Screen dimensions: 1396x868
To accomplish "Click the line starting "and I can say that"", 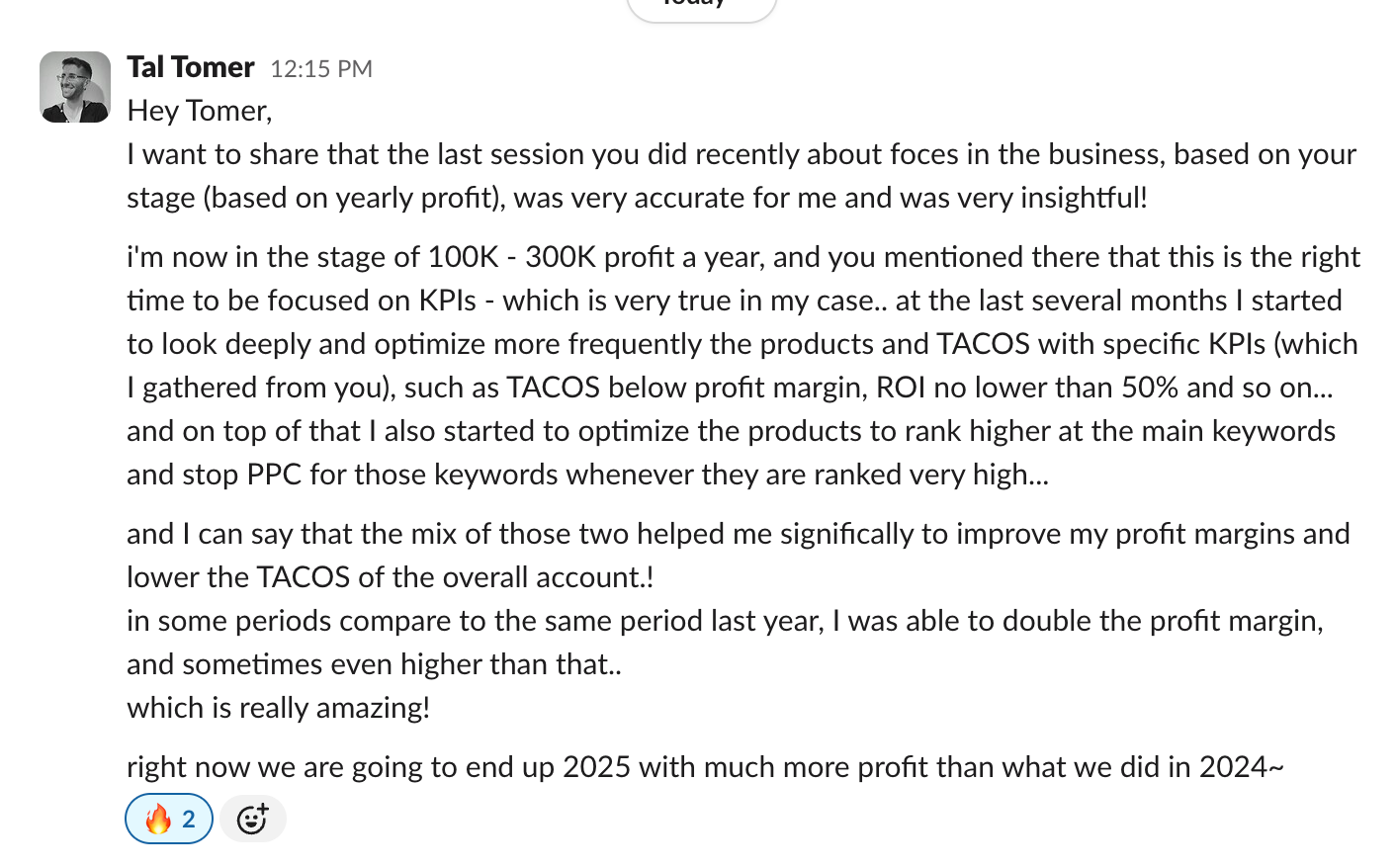I will (738, 534).
